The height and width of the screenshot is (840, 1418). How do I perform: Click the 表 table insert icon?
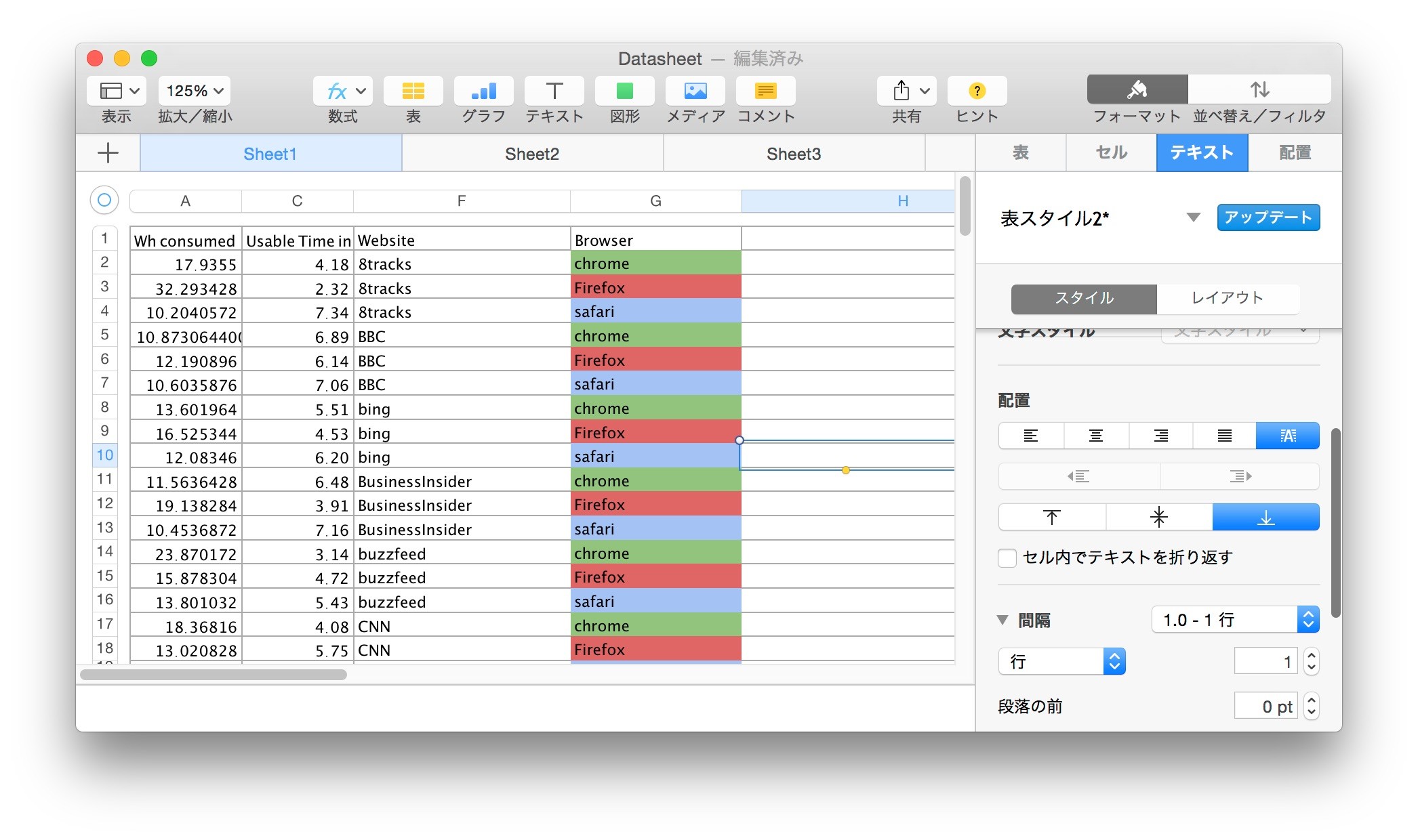click(413, 91)
